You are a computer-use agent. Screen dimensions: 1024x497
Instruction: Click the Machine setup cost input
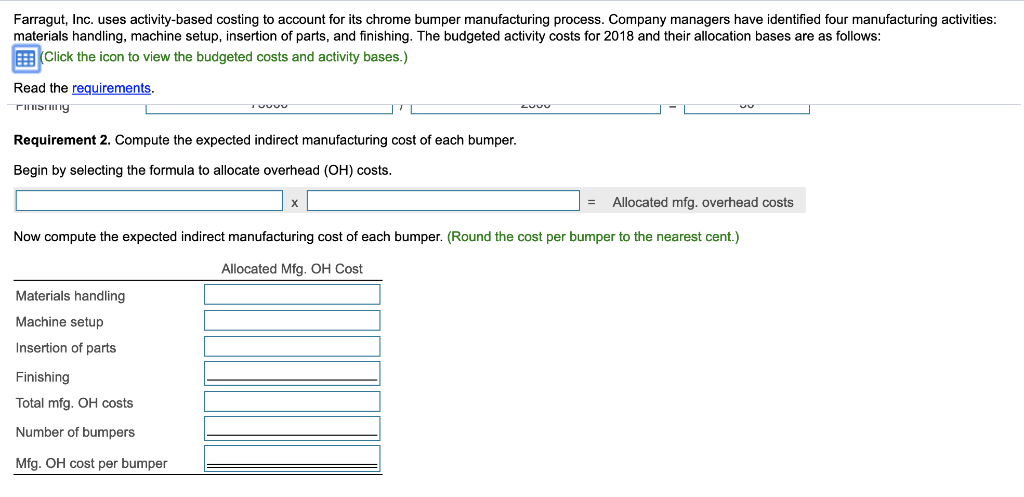click(292, 321)
